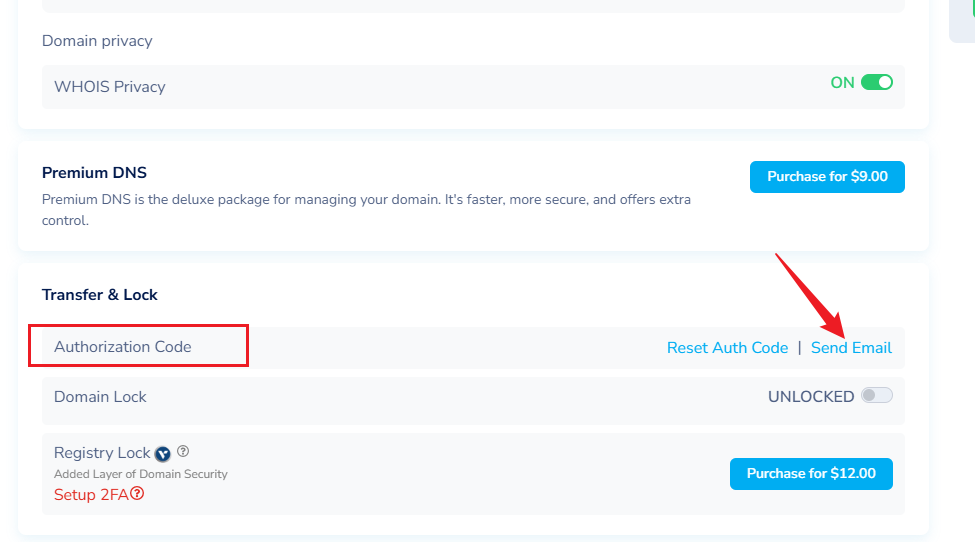Click the Verisign badge beside Registry Lock
The width and height of the screenshot is (975, 542).
coord(163,454)
